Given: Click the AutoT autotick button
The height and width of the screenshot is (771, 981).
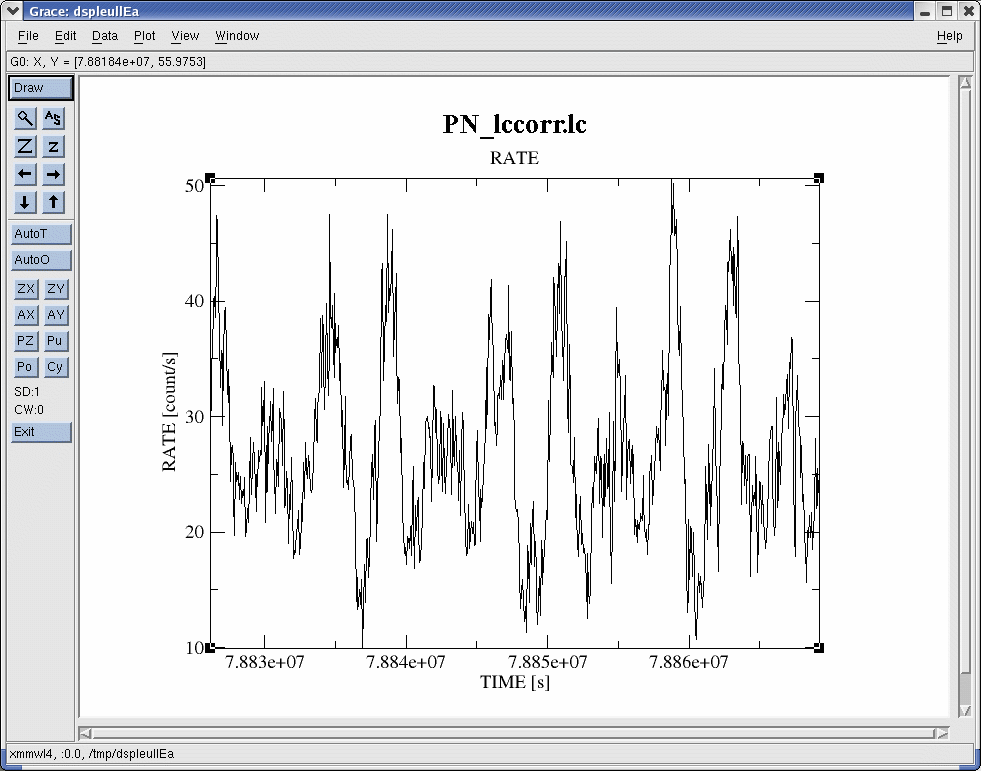Looking at the screenshot, I should (x=41, y=234).
